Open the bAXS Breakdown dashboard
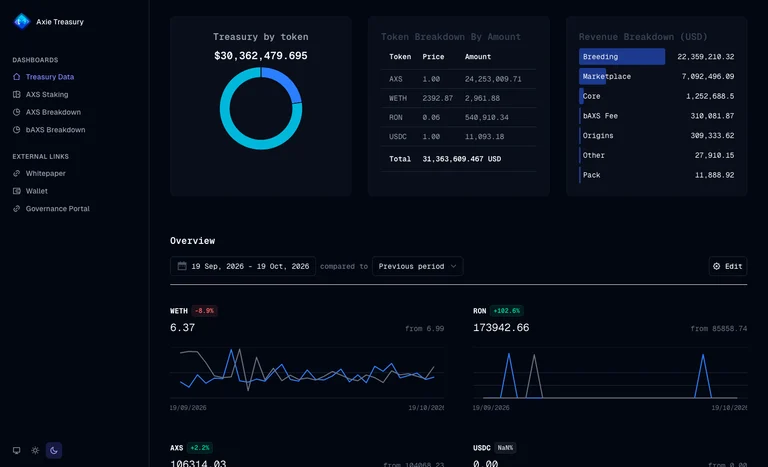Screen dimensions: 768x467 point(55,130)
